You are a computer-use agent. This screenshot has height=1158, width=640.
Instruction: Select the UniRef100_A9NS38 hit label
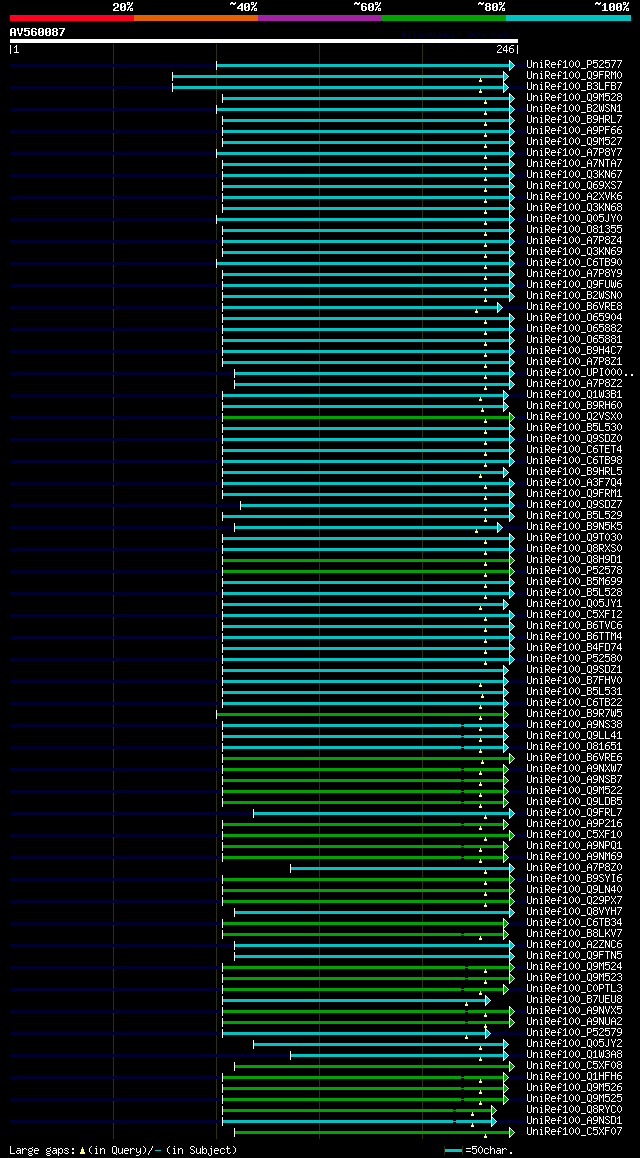pos(574,724)
